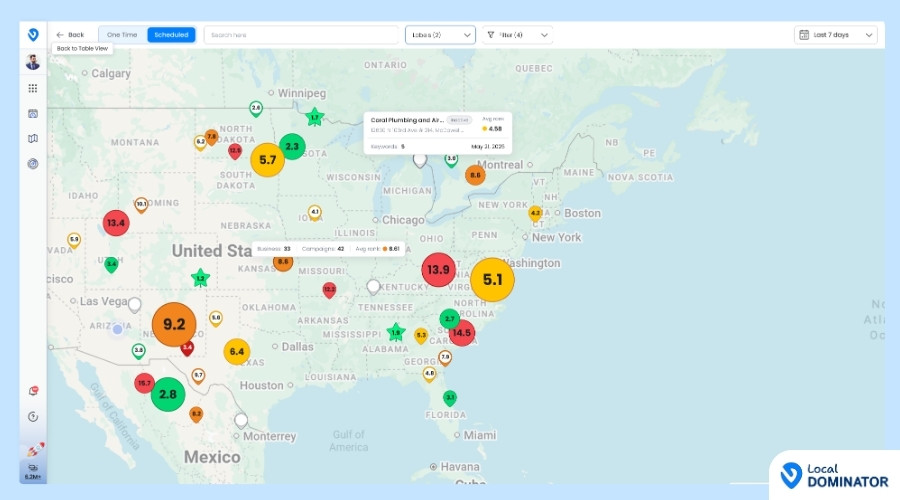Screen dimensions: 900x500
Task: Open the user profile avatar
Action: click(33, 61)
